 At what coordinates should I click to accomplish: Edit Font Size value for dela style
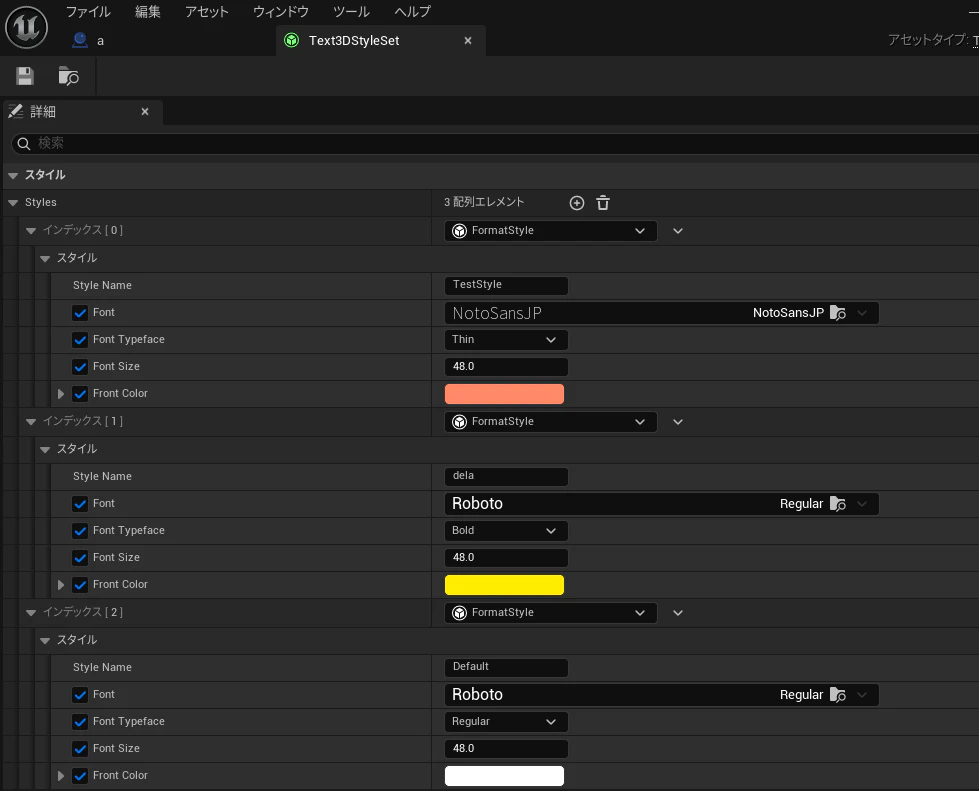[506, 558]
